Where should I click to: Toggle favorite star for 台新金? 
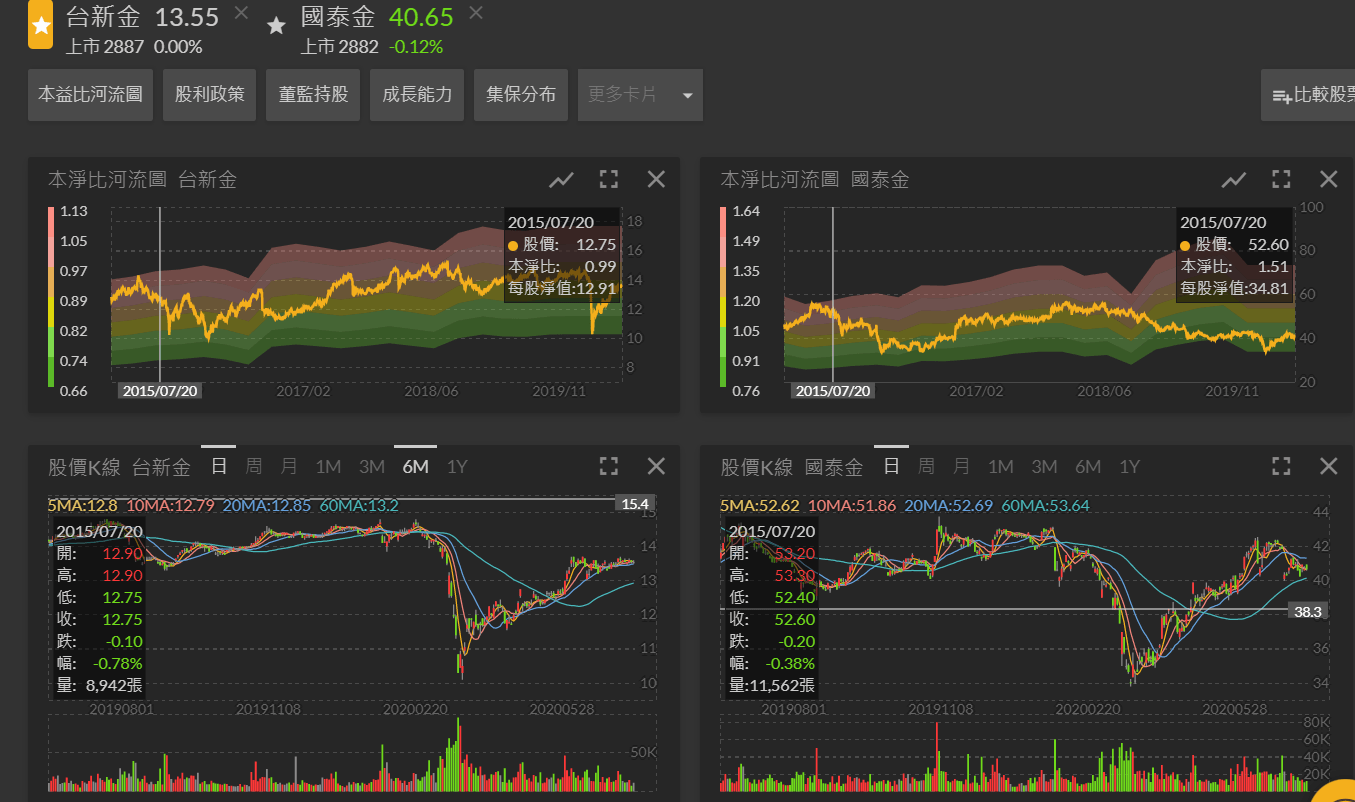40,24
